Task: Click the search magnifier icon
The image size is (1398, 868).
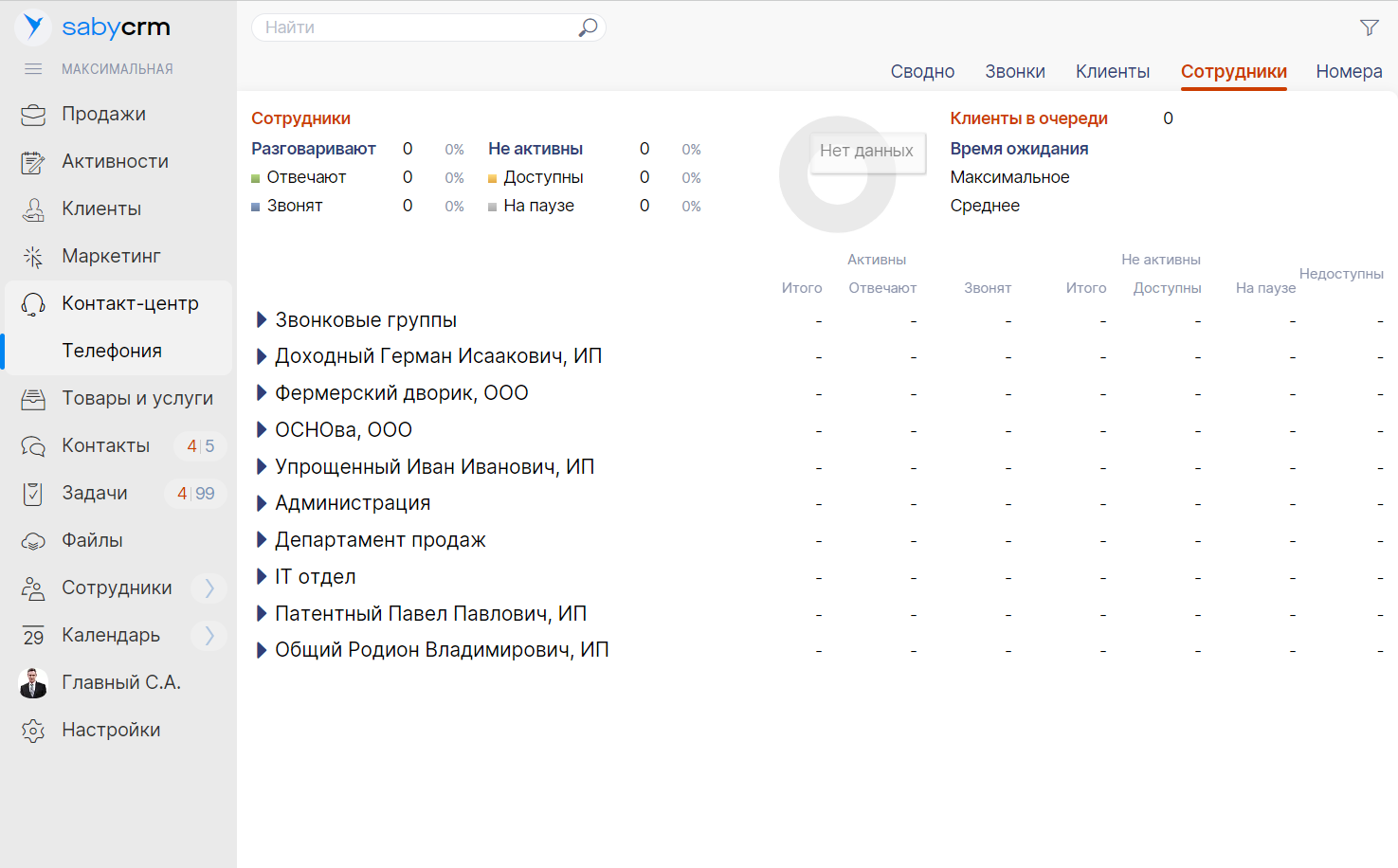Action: tap(588, 27)
